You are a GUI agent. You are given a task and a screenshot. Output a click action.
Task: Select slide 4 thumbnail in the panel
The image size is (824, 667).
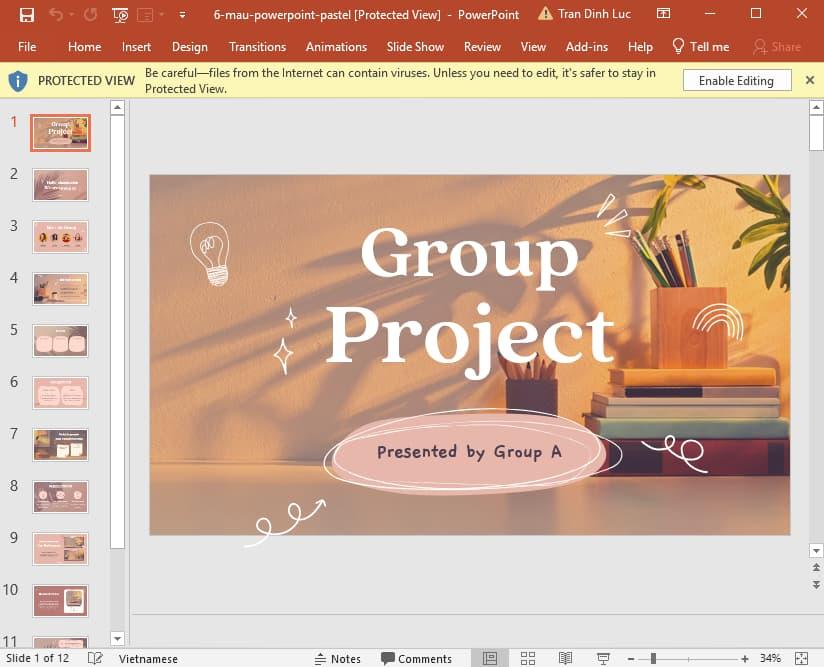pos(61,288)
